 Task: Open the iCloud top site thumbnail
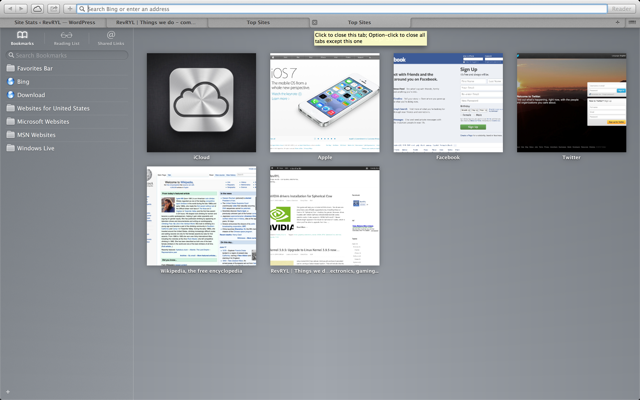[202, 102]
